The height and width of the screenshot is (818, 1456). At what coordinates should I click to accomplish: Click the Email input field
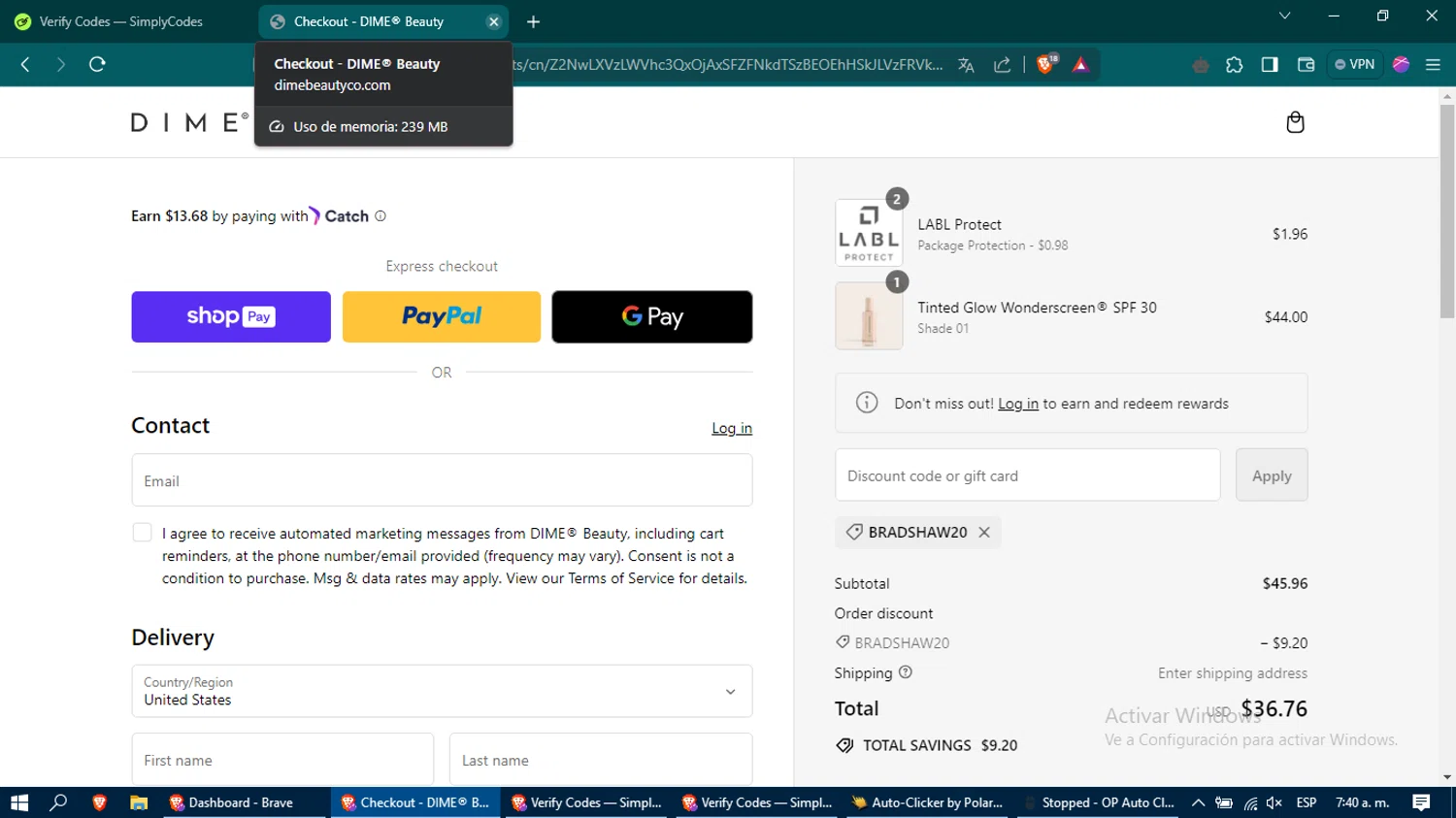442,480
